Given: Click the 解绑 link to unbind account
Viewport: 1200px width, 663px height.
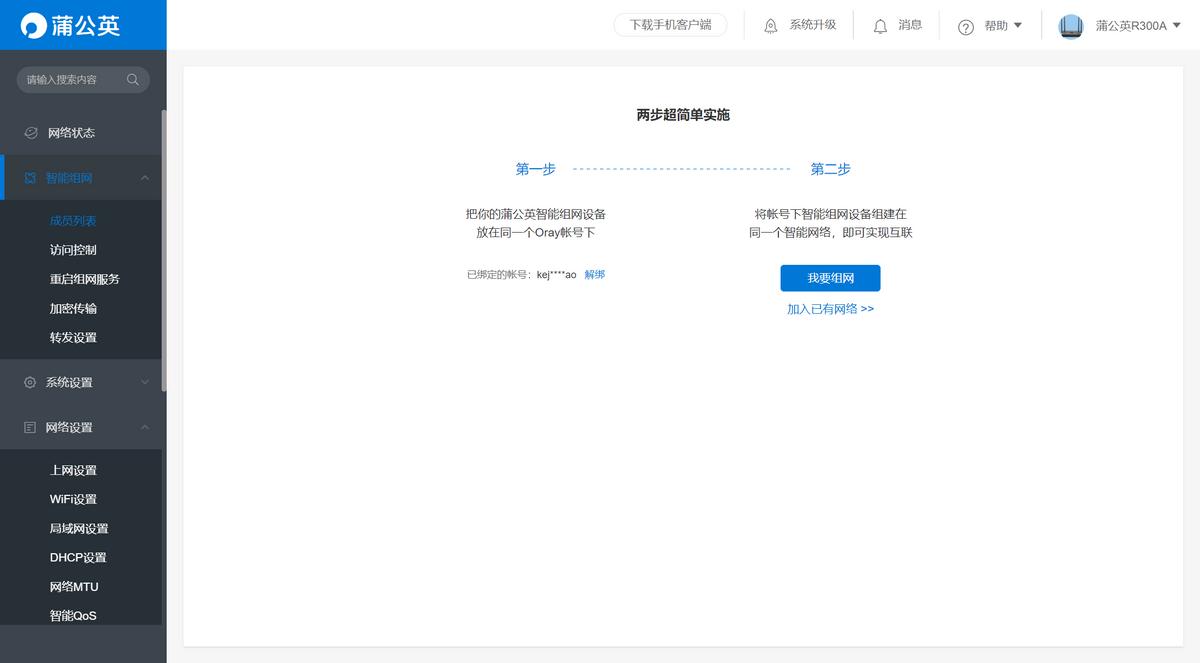Looking at the screenshot, I should pyautogui.click(x=595, y=273).
